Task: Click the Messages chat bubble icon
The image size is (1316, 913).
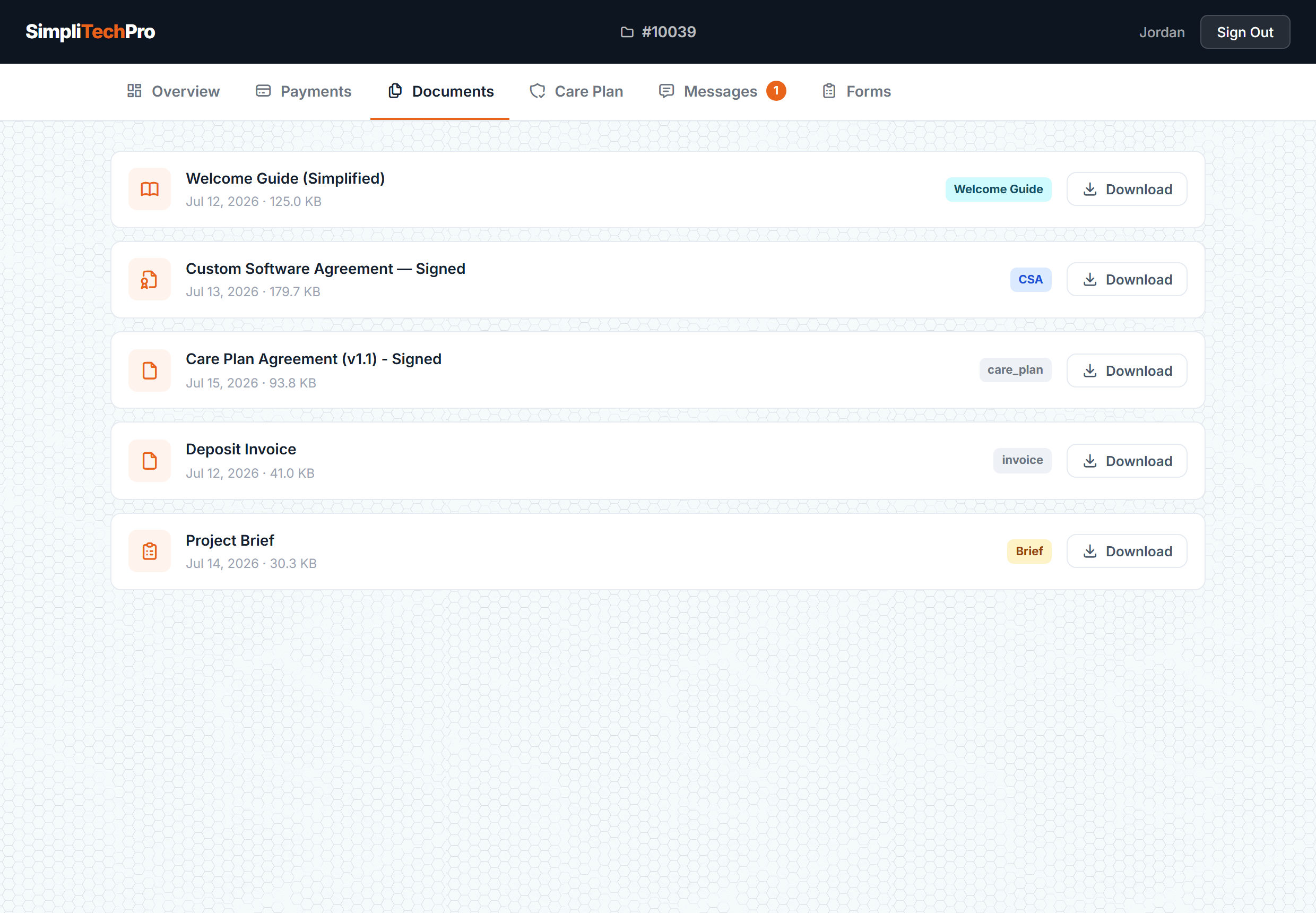Action: coord(666,91)
